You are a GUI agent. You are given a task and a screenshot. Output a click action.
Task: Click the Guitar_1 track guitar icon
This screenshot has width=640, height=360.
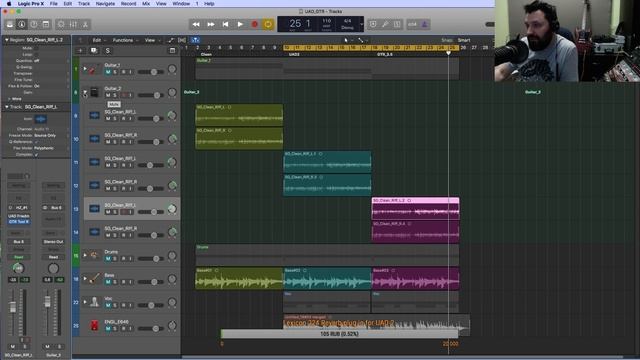click(x=94, y=69)
